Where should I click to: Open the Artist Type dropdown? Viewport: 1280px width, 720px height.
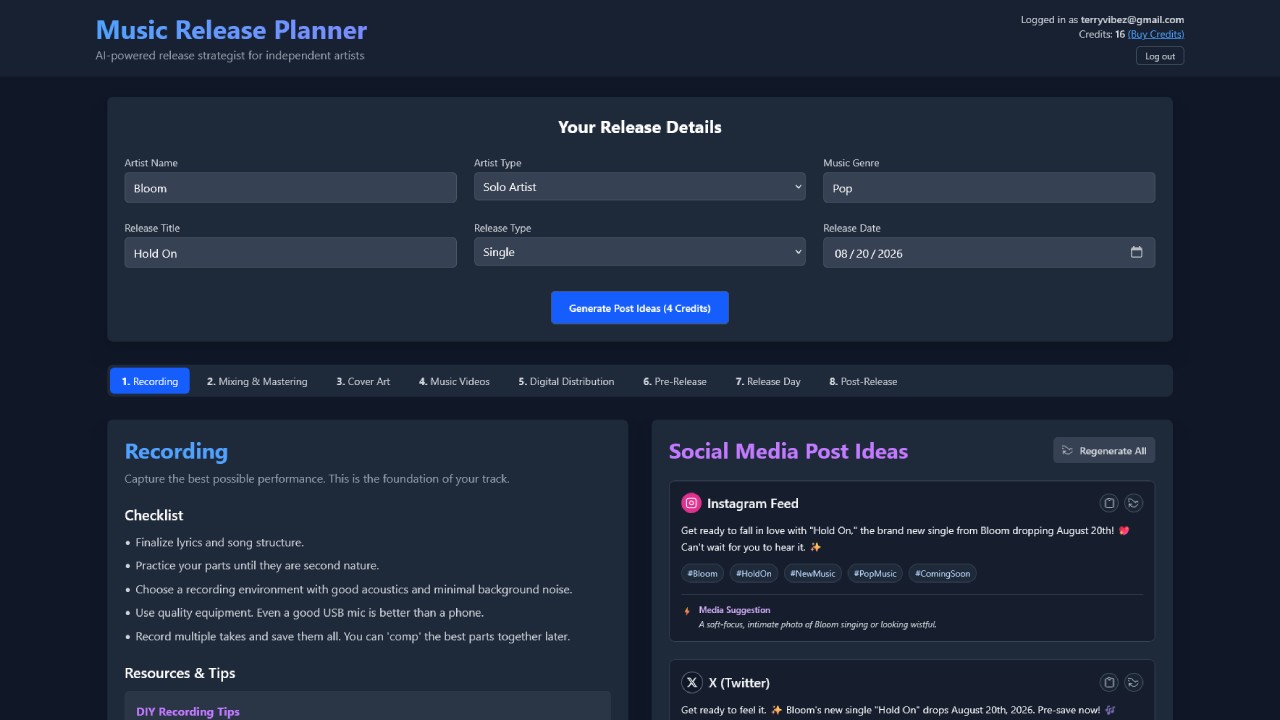click(x=639, y=186)
